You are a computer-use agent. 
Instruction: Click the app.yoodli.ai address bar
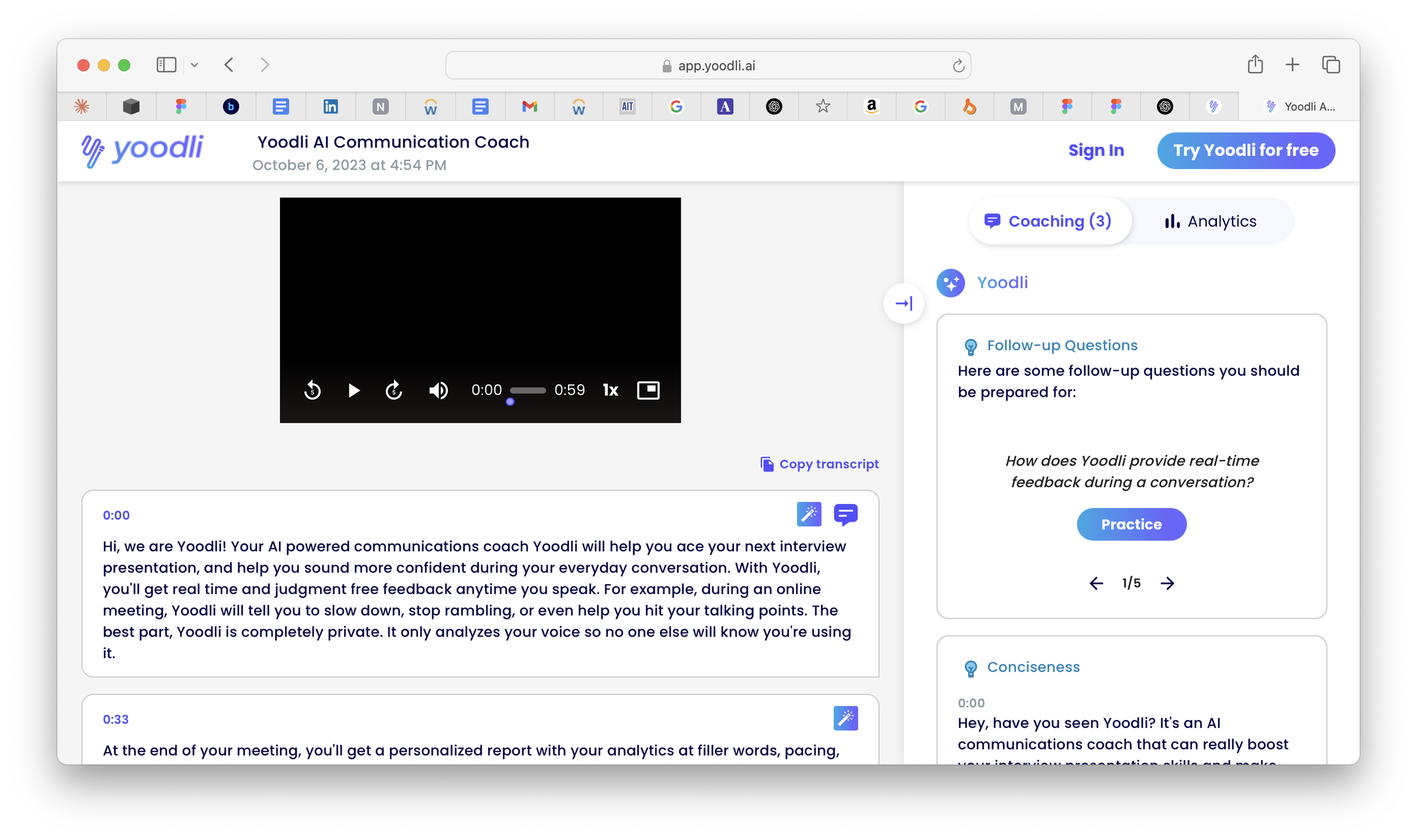tap(708, 65)
